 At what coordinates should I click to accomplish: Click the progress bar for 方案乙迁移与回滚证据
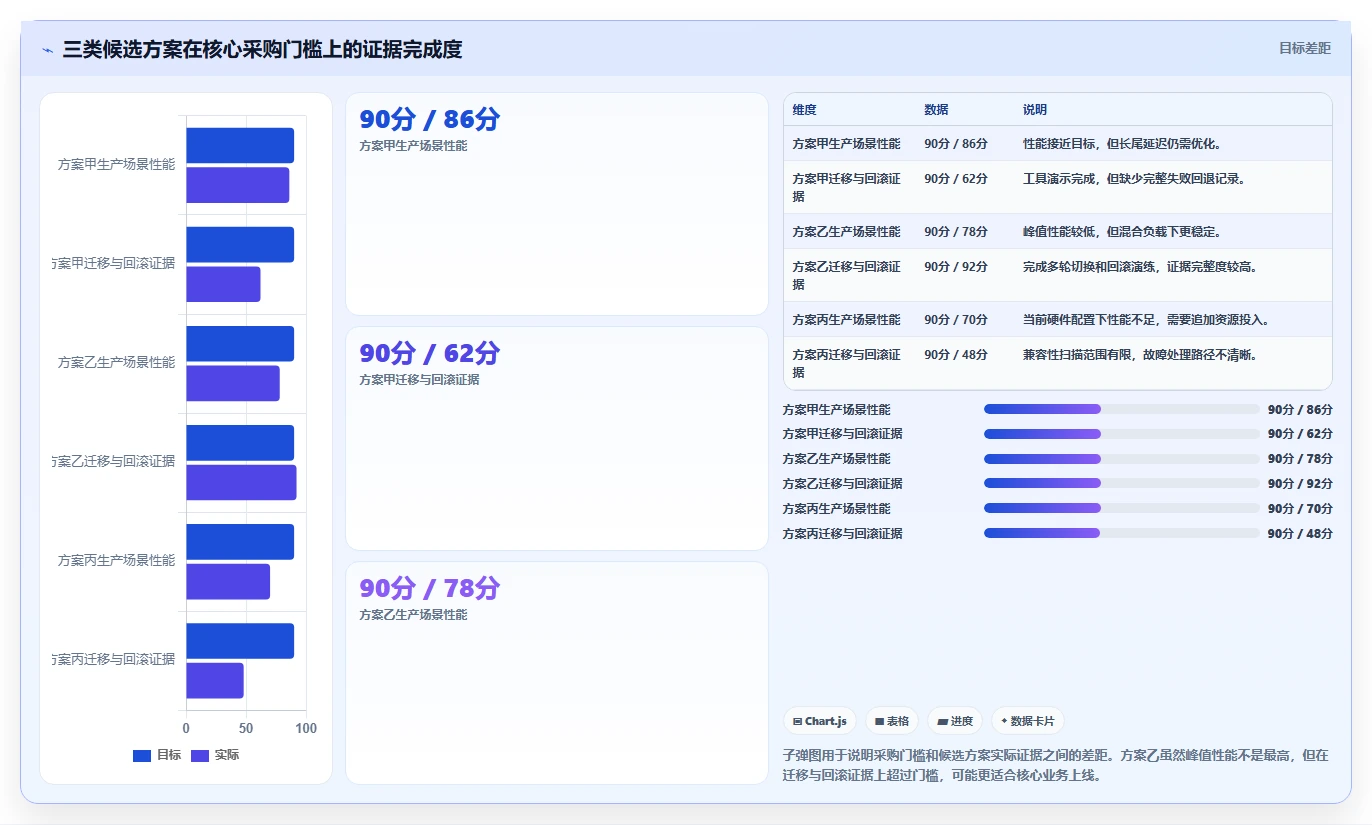tap(1122, 484)
